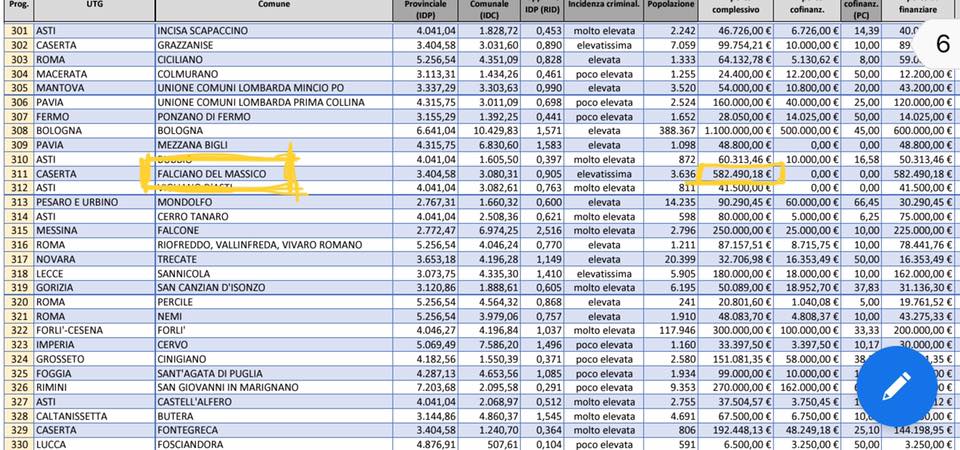Click the SAN CANZIAN D'ISONZO cell

pyautogui.click(x=274, y=288)
